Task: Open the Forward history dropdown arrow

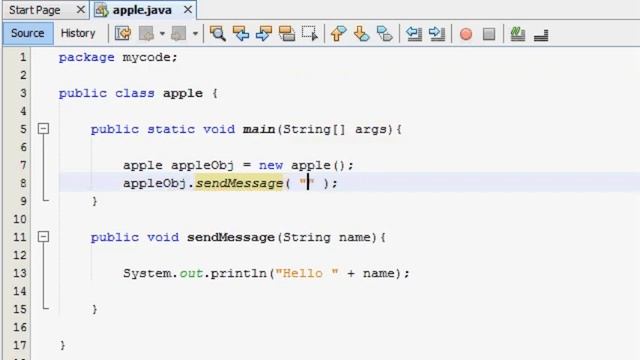Action: [195, 33]
